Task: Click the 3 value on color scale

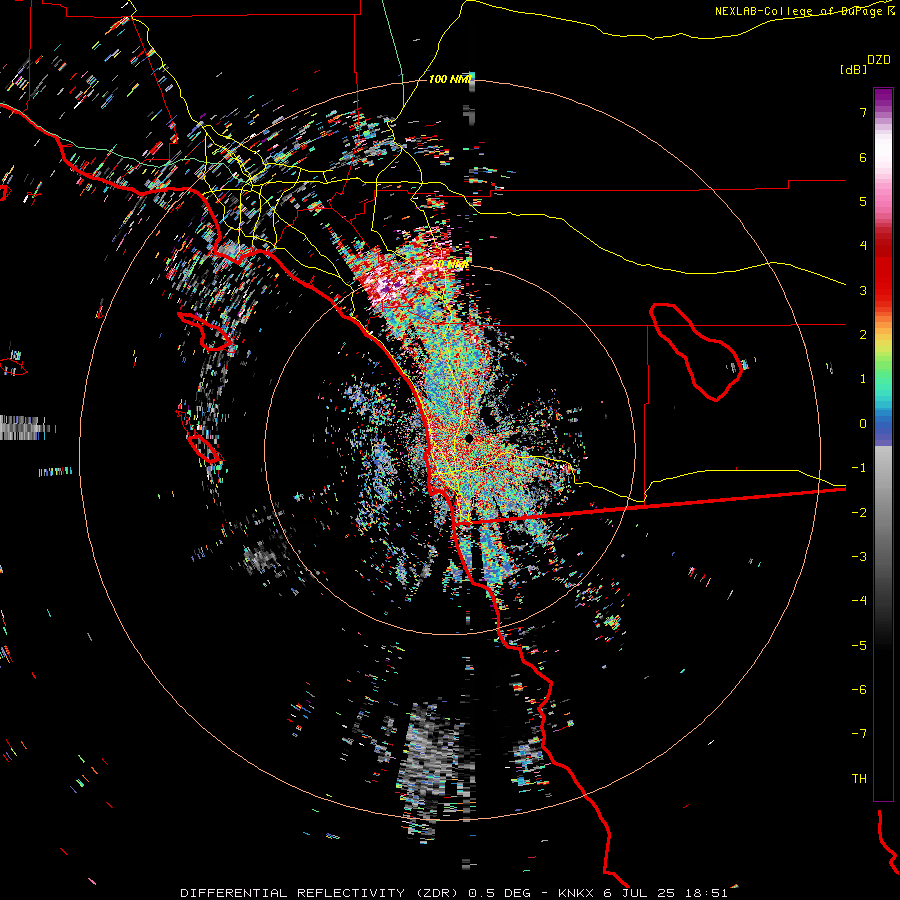Action: tap(863, 290)
